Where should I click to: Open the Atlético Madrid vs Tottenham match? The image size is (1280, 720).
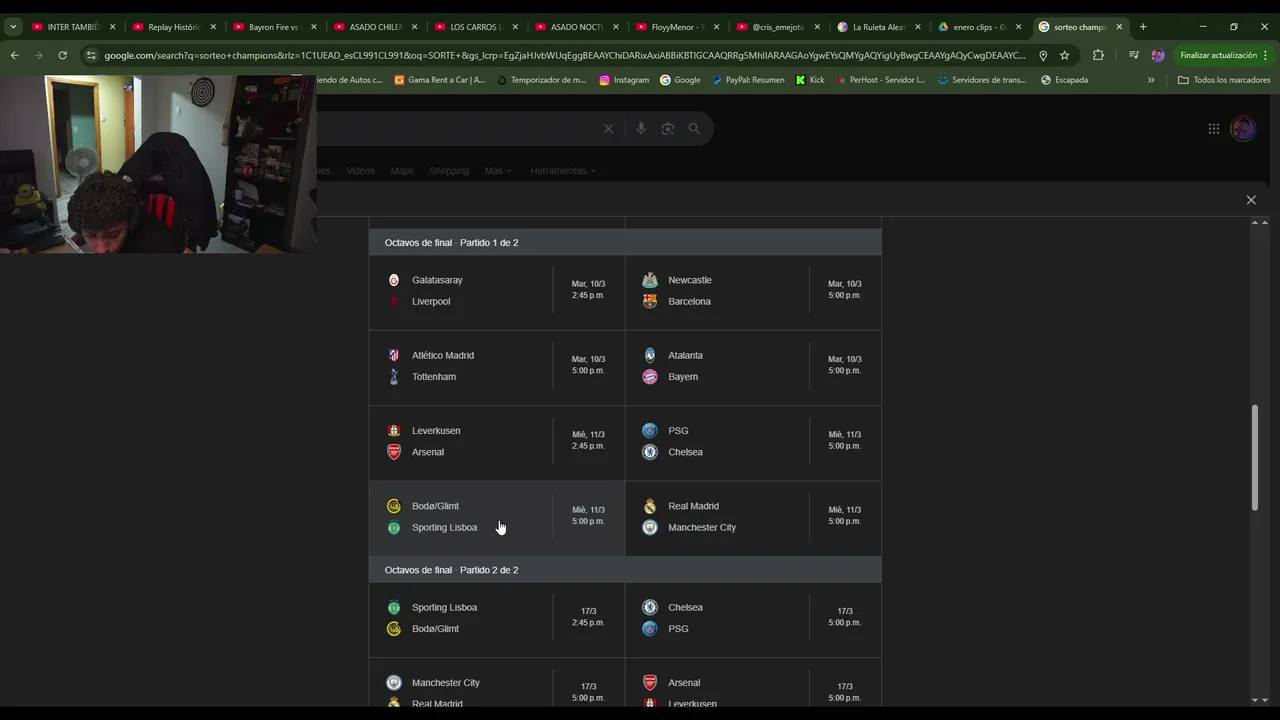[497, 367]
